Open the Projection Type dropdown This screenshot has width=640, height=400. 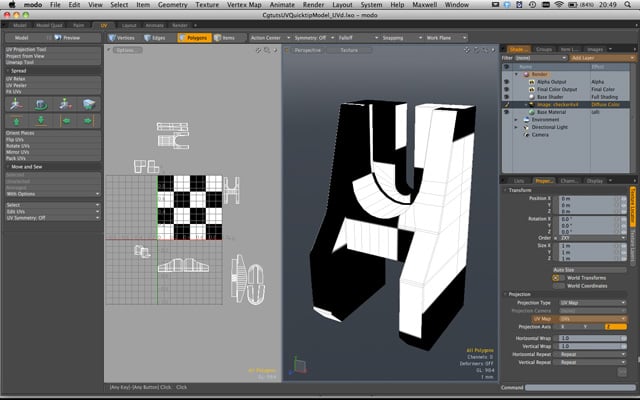pos(591,301)
